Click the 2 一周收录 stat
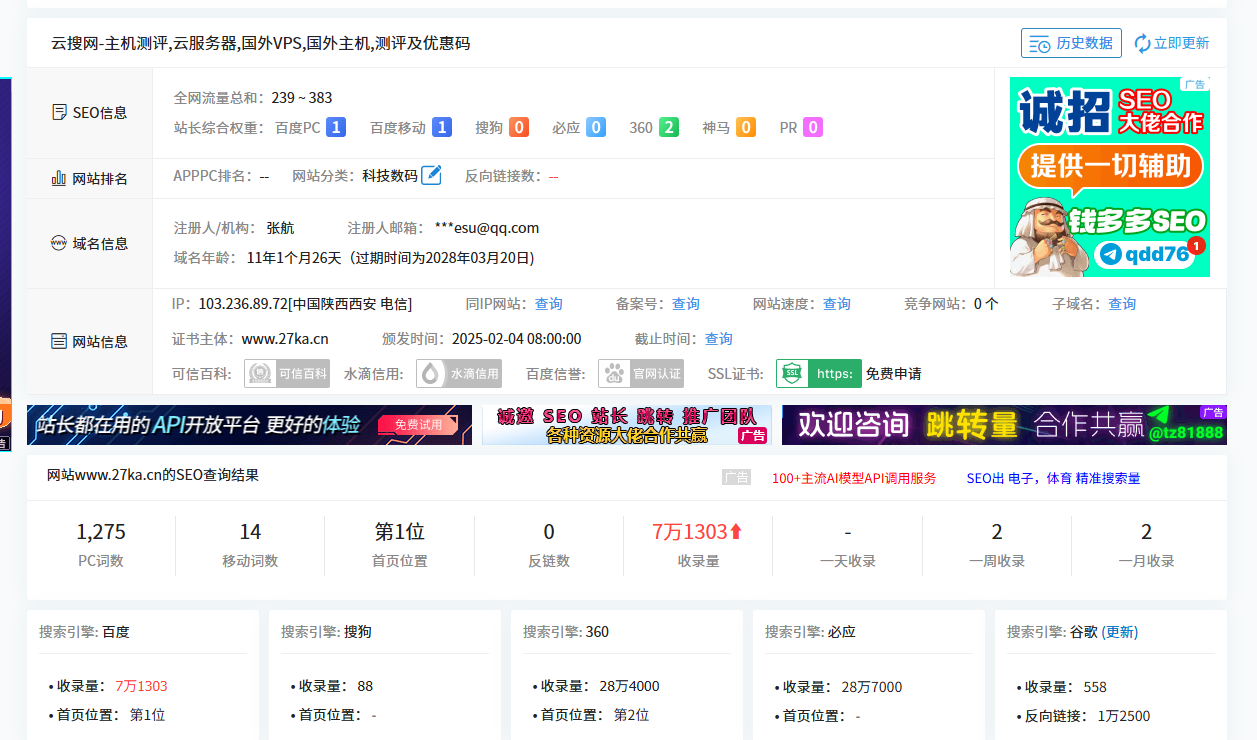The width and height of the screenshot is (1257, 740). tap(997, 531)
